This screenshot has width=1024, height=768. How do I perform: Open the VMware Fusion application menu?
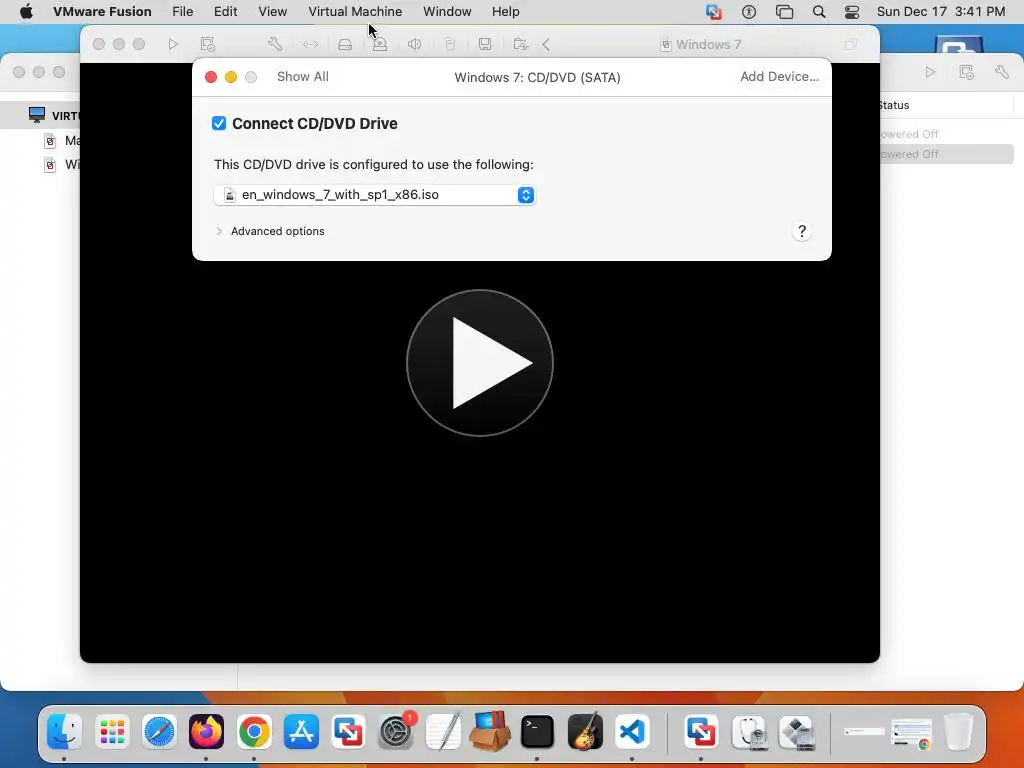click(x=102, y=12)
